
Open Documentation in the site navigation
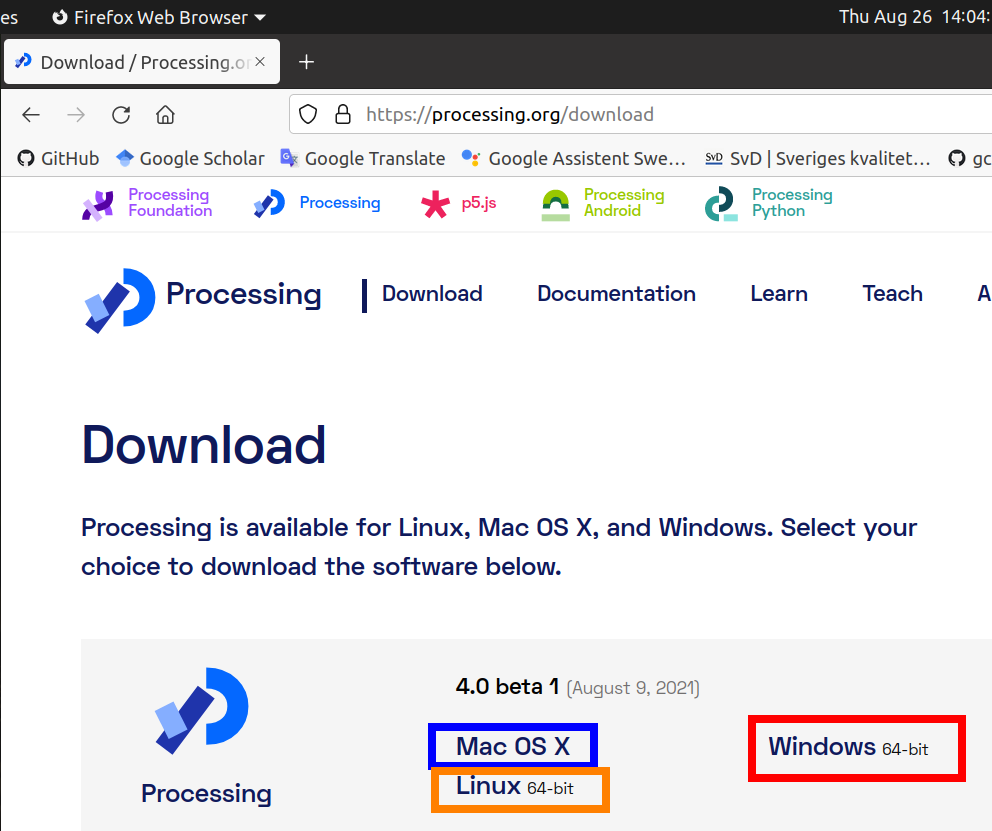click(616, 293)
